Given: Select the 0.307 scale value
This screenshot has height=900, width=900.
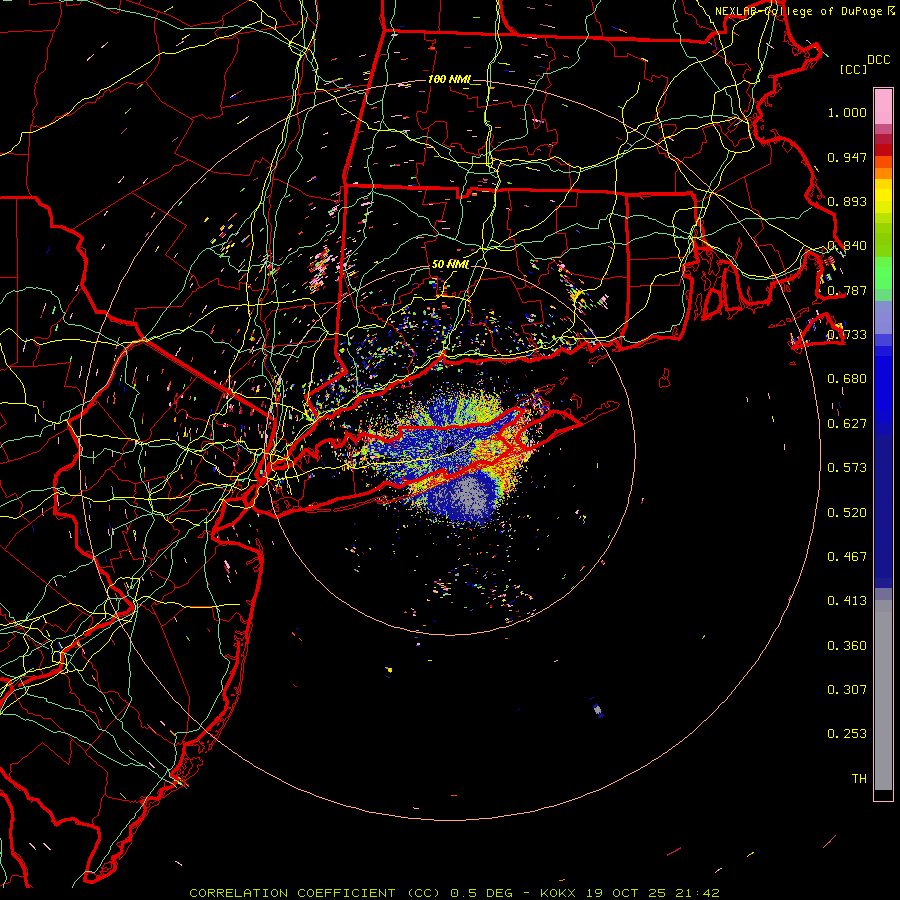Looking at the screenshot, I should click(x=847, y=690).
